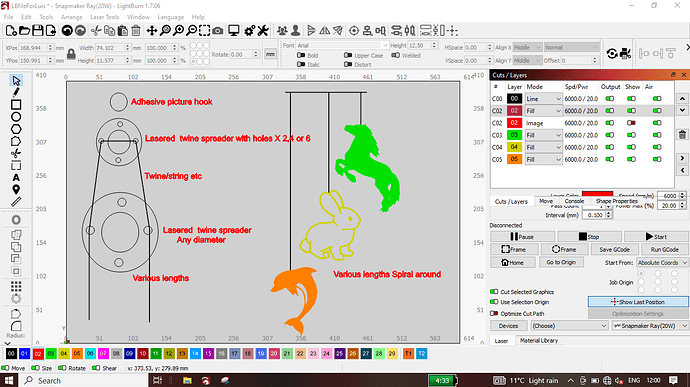Screen dimensions: 690x387
Task: Click the Stop button
Action: pos(589,236)
